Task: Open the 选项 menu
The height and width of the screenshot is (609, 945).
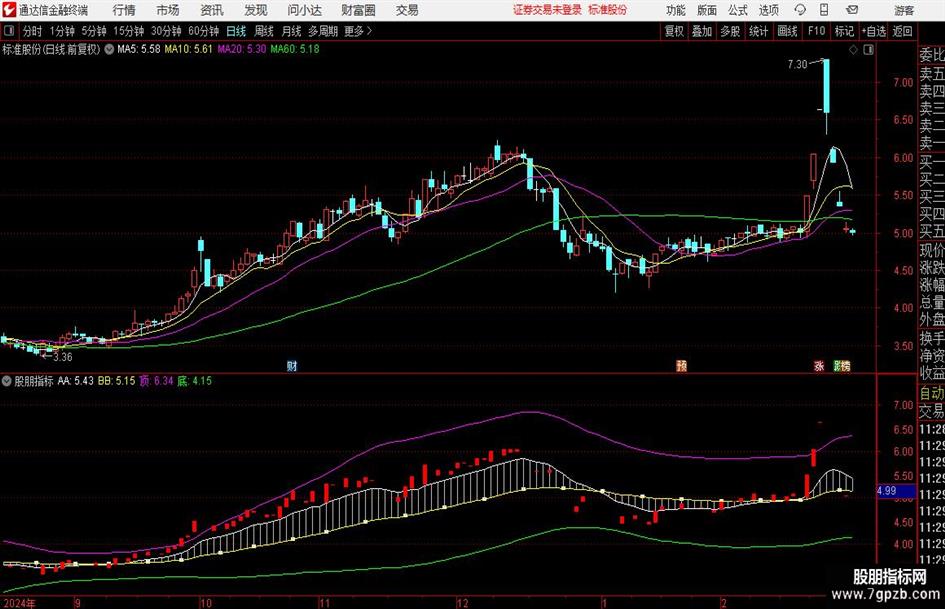Action: click(x=768, y=10)
